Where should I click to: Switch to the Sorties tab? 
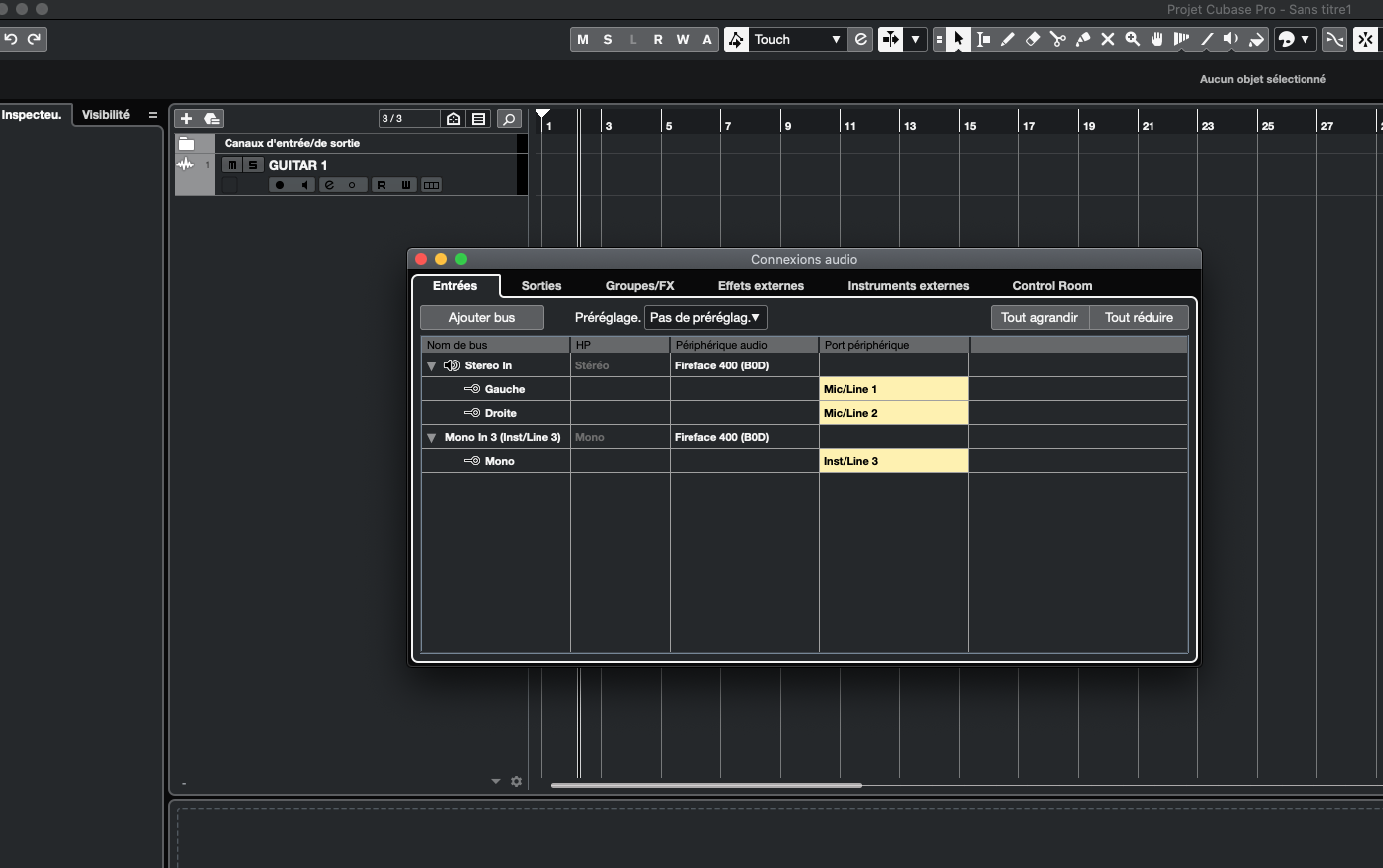click(541, 286)
